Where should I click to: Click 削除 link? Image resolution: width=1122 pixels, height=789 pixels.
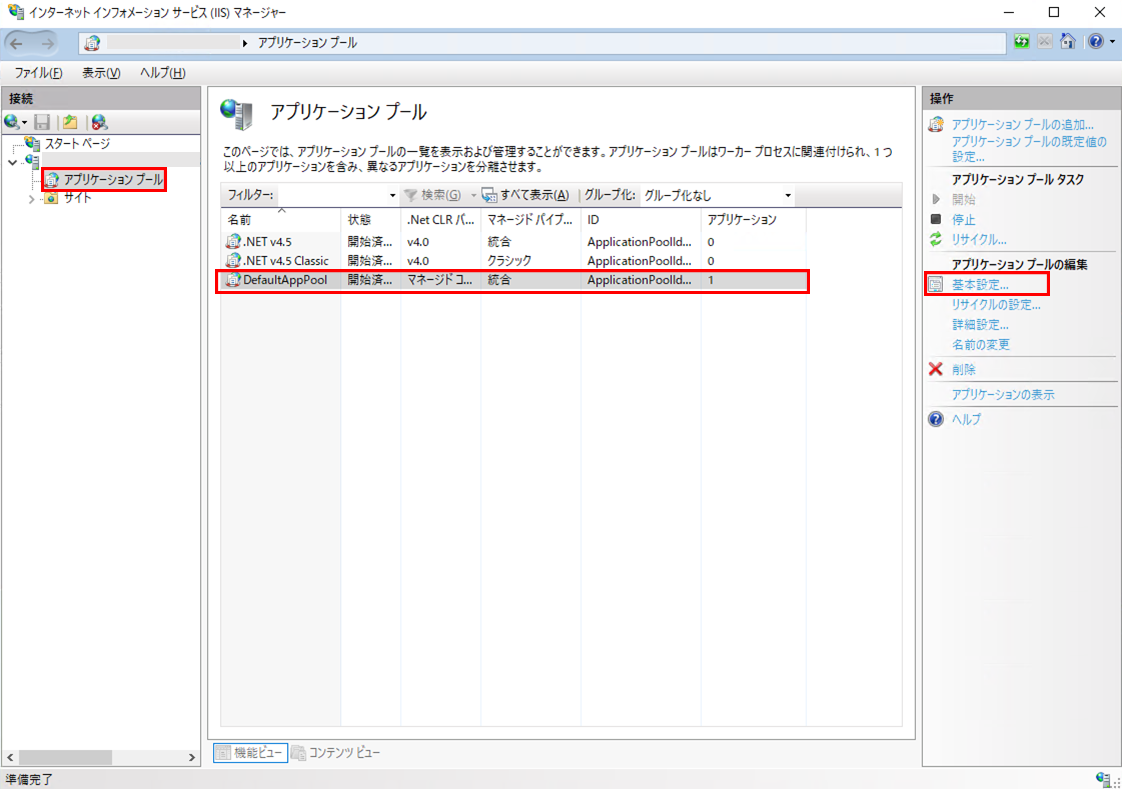(x=963, y=370)
